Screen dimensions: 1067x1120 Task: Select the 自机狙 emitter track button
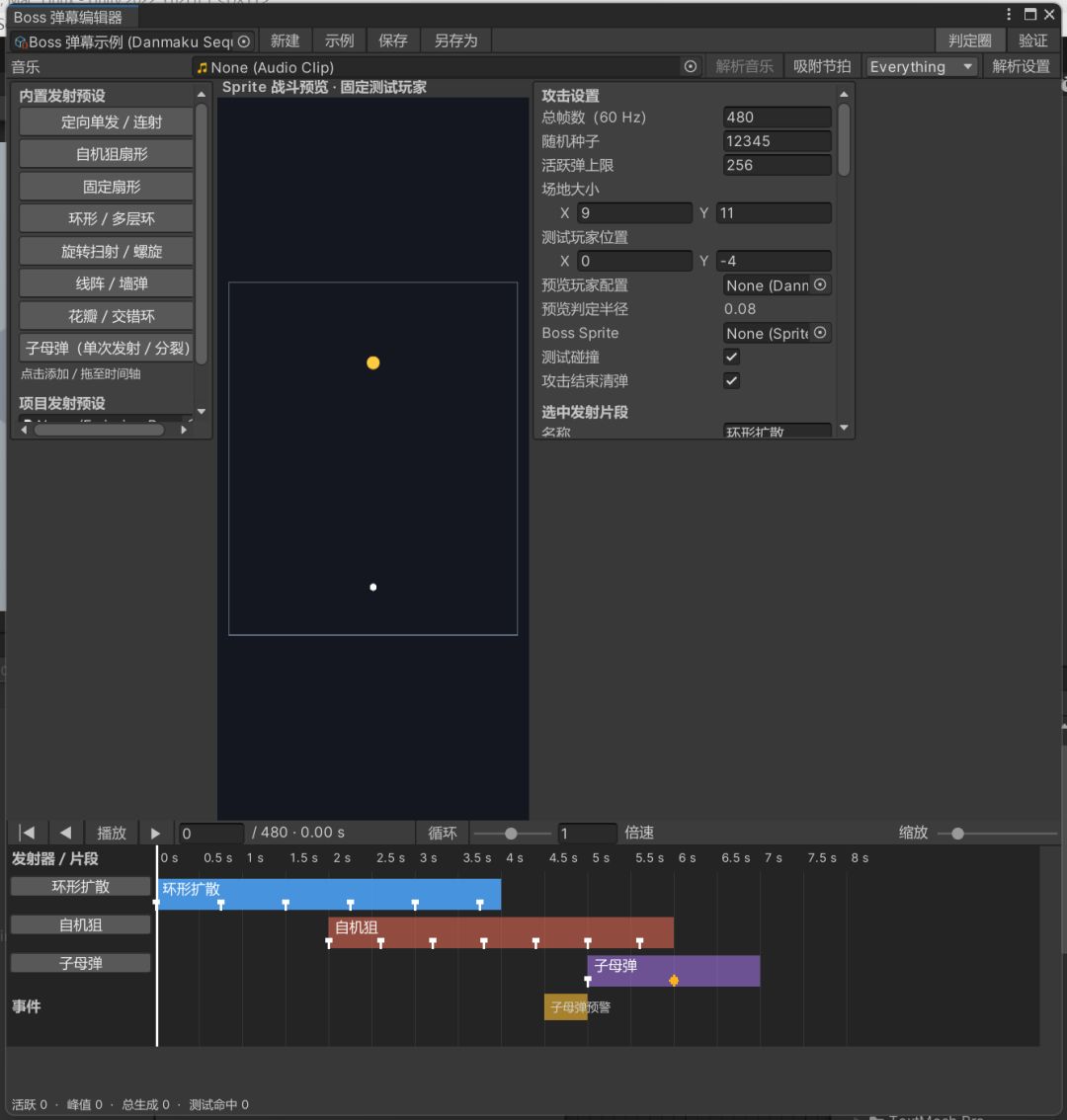(81, 925)
